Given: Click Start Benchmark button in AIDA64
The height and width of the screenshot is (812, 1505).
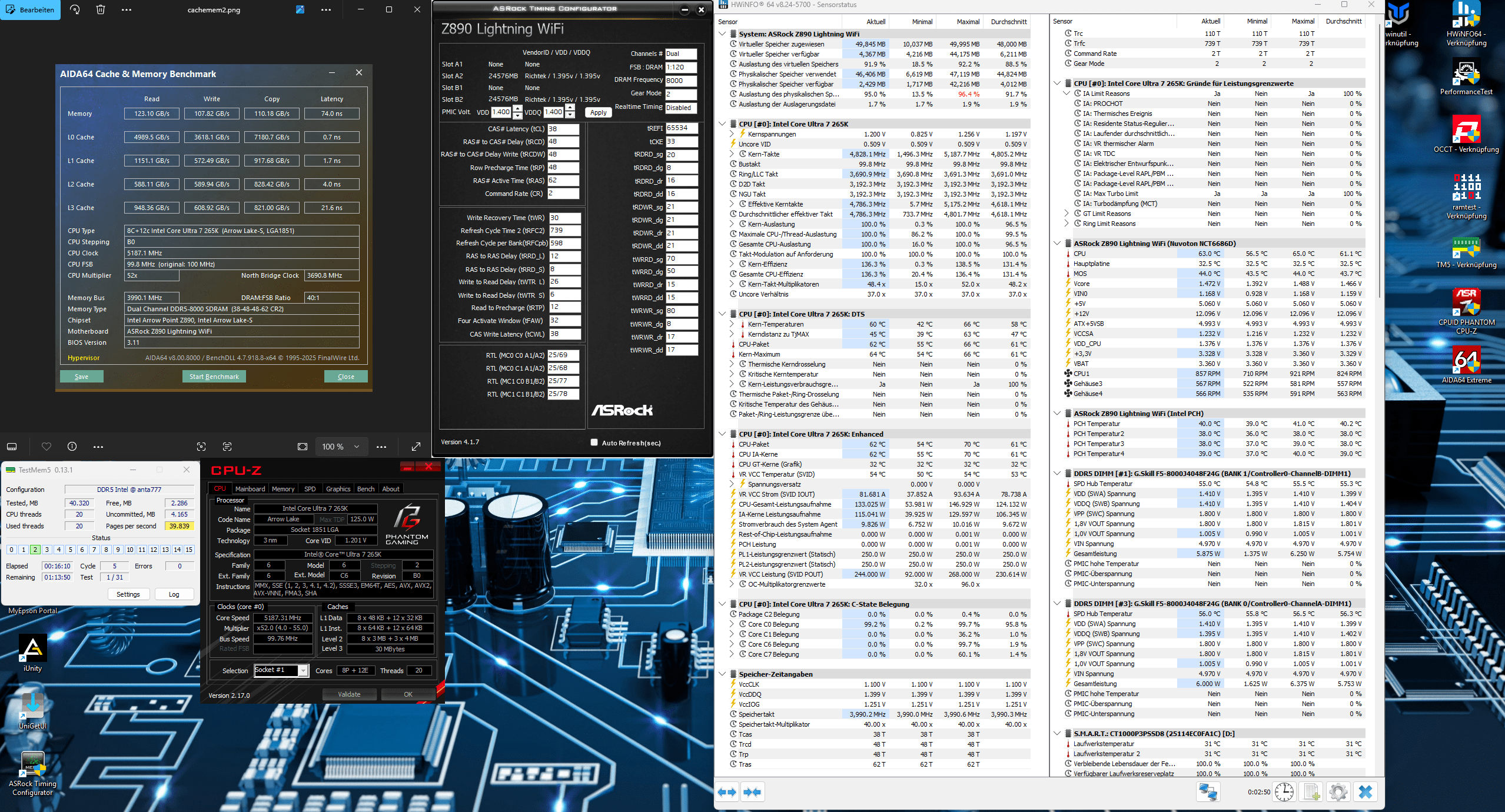Looking at the screenshot, I should 214,377.
